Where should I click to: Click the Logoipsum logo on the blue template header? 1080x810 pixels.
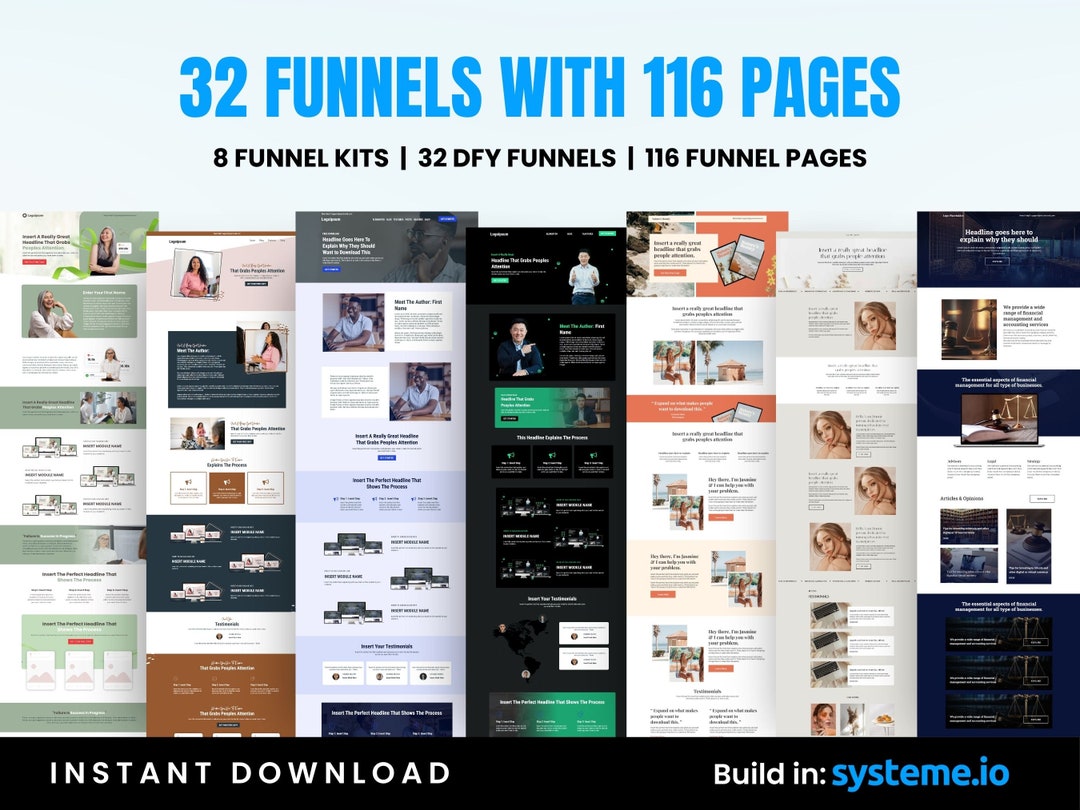(331, 219)
